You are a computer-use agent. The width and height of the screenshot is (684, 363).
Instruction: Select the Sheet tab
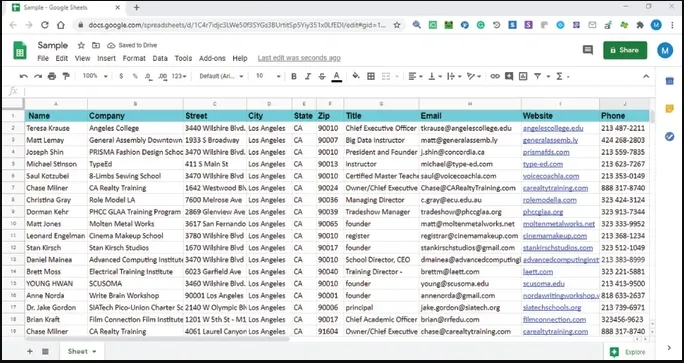pyautogui.click(x=82, y=351)
